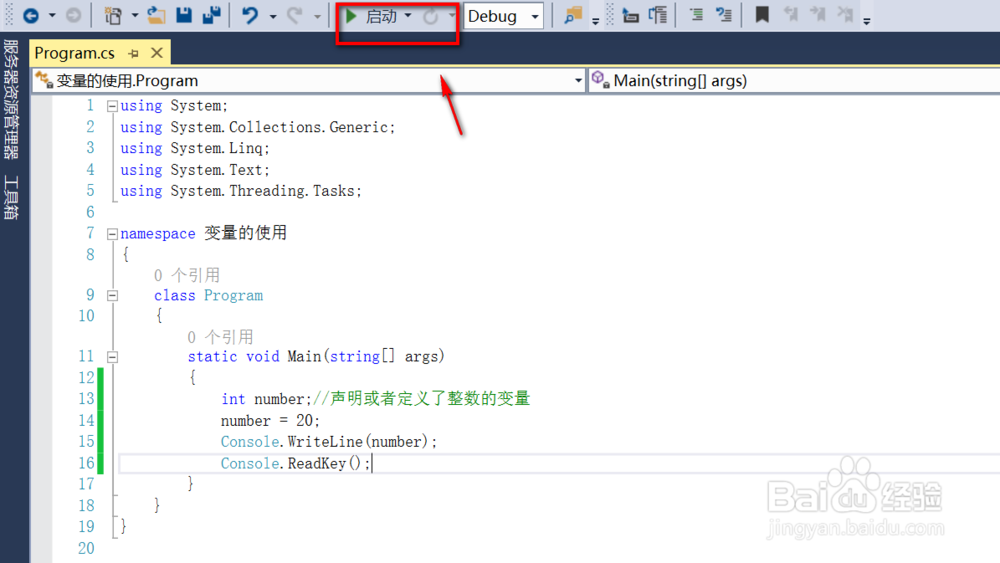Start debugging with the green 启动 button
This screenshot has width=1000, height=563.
371,16
